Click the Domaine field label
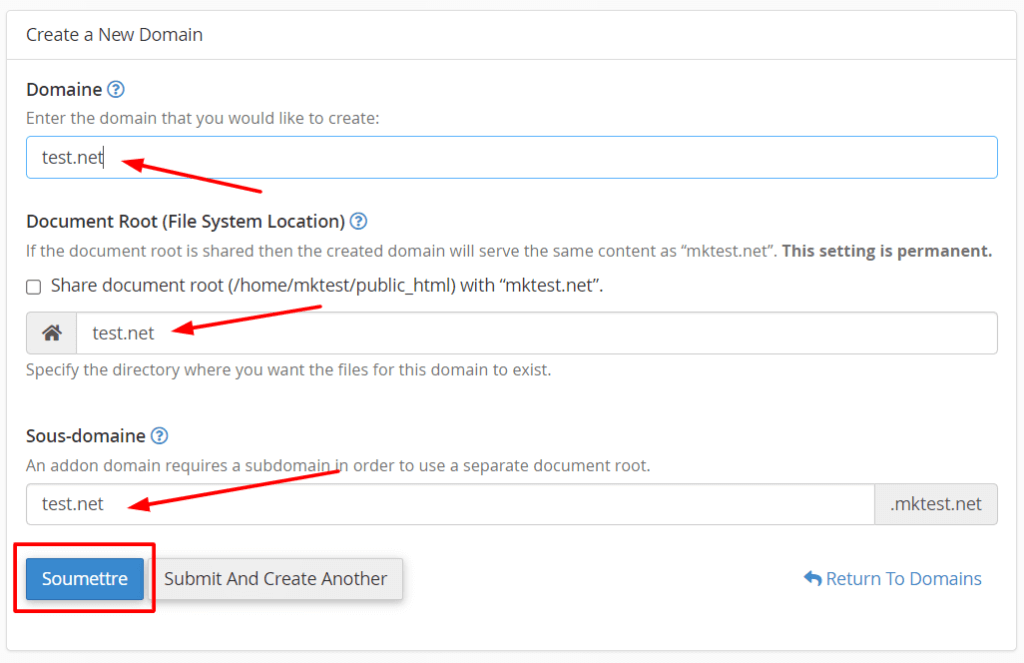 64,90
